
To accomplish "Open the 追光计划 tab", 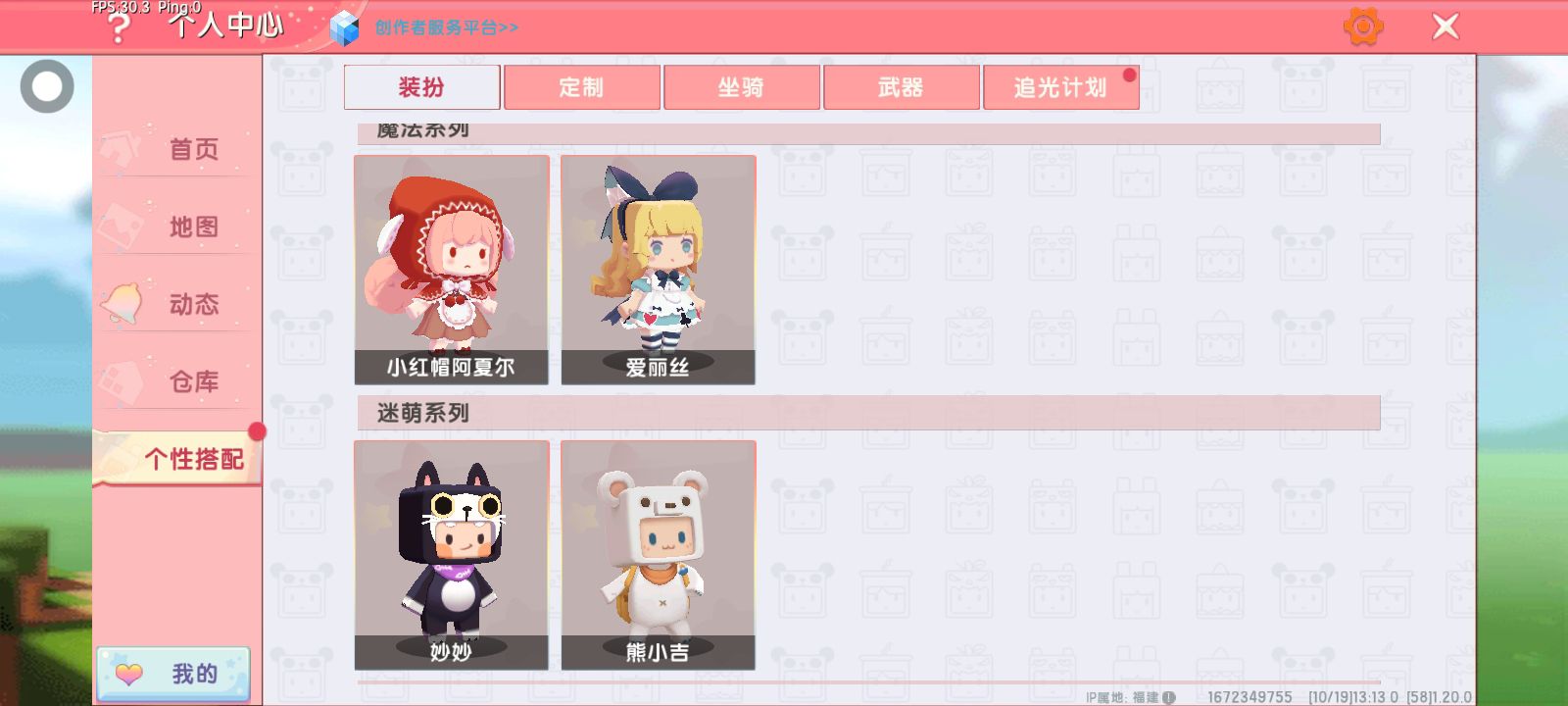I will (1060, 87).
